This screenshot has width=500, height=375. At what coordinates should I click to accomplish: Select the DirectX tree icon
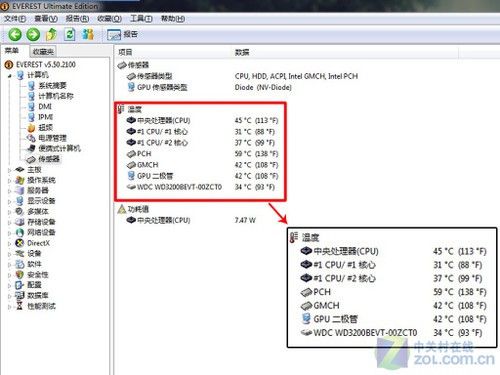pyautogui.click(x=20, y=243)
